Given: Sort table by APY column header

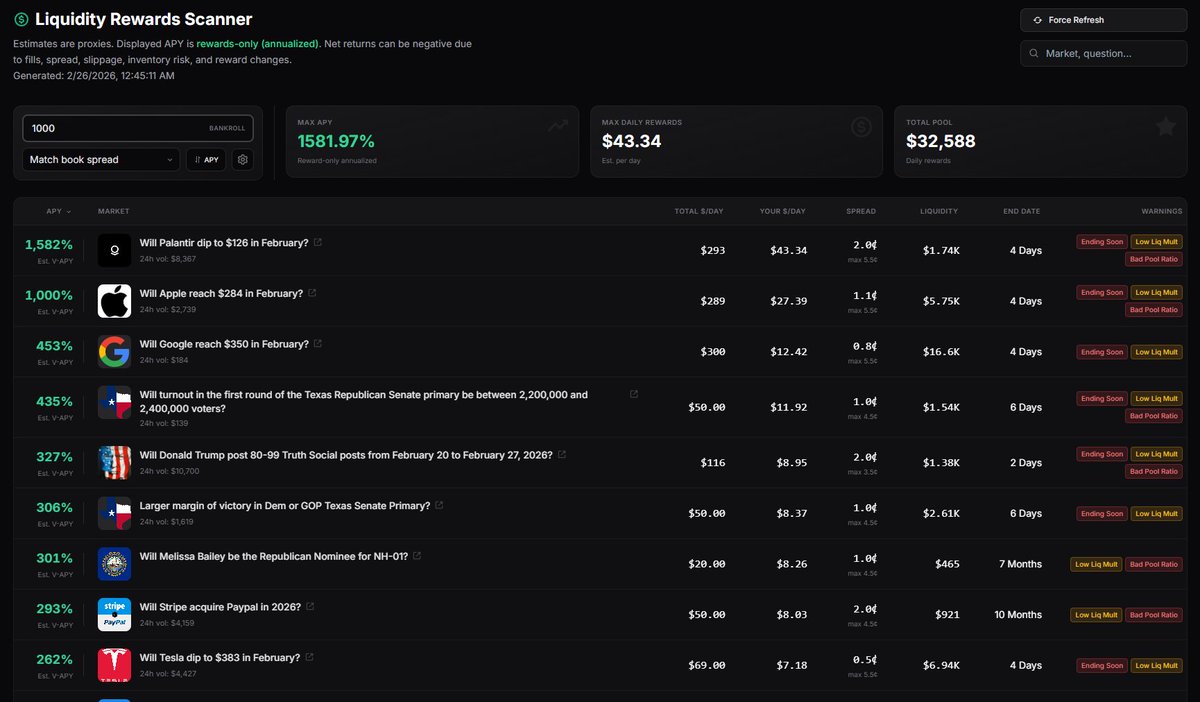Looking at the screenshot, I should [58, 211].
